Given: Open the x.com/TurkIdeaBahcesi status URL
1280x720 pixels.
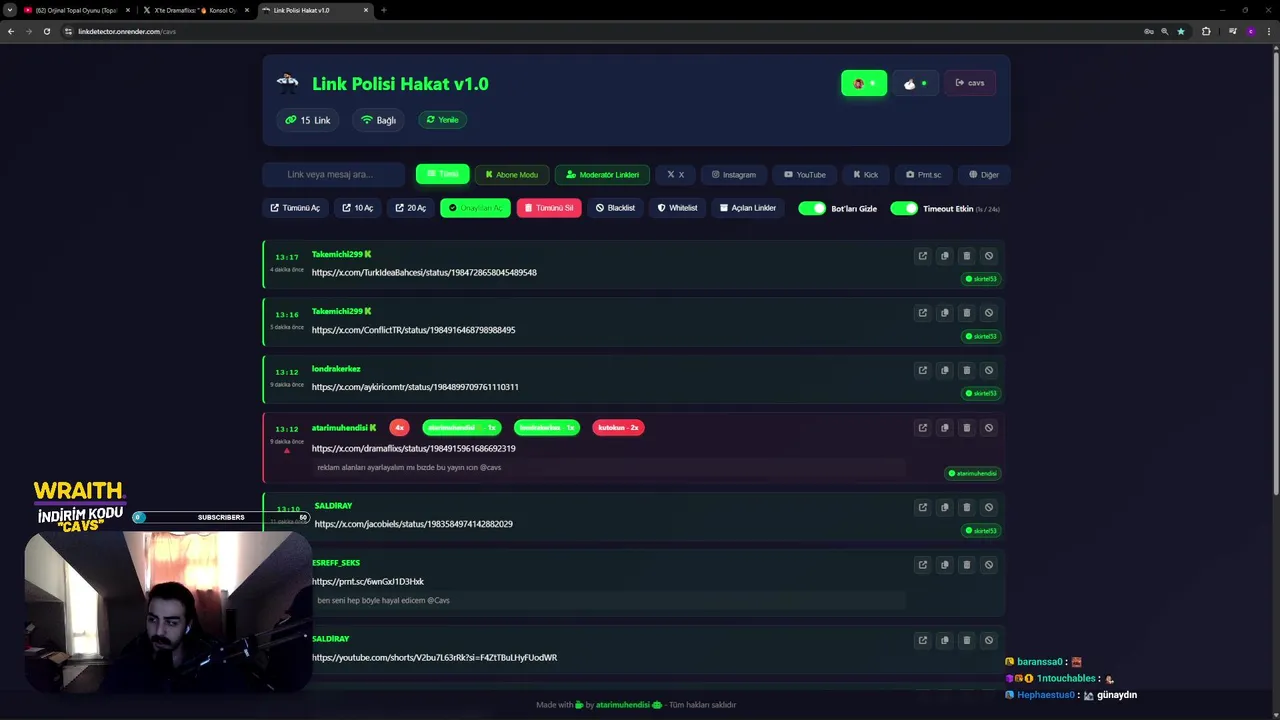Looking at the screenshot, I should pos(424,272).
